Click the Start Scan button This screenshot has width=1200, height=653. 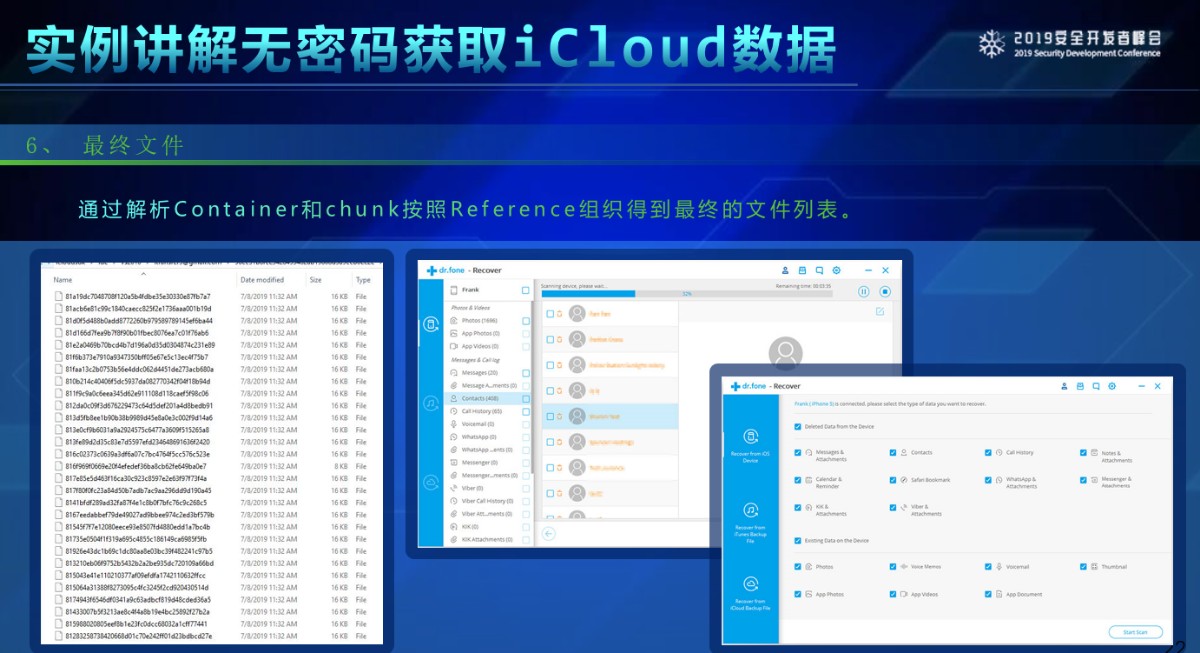click(x=1135, y=631)
